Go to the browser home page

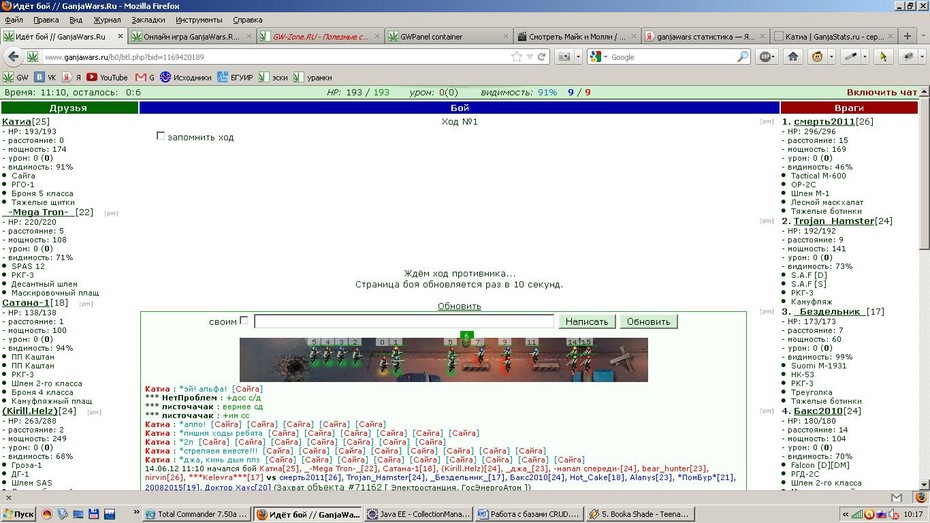point(793,57)
